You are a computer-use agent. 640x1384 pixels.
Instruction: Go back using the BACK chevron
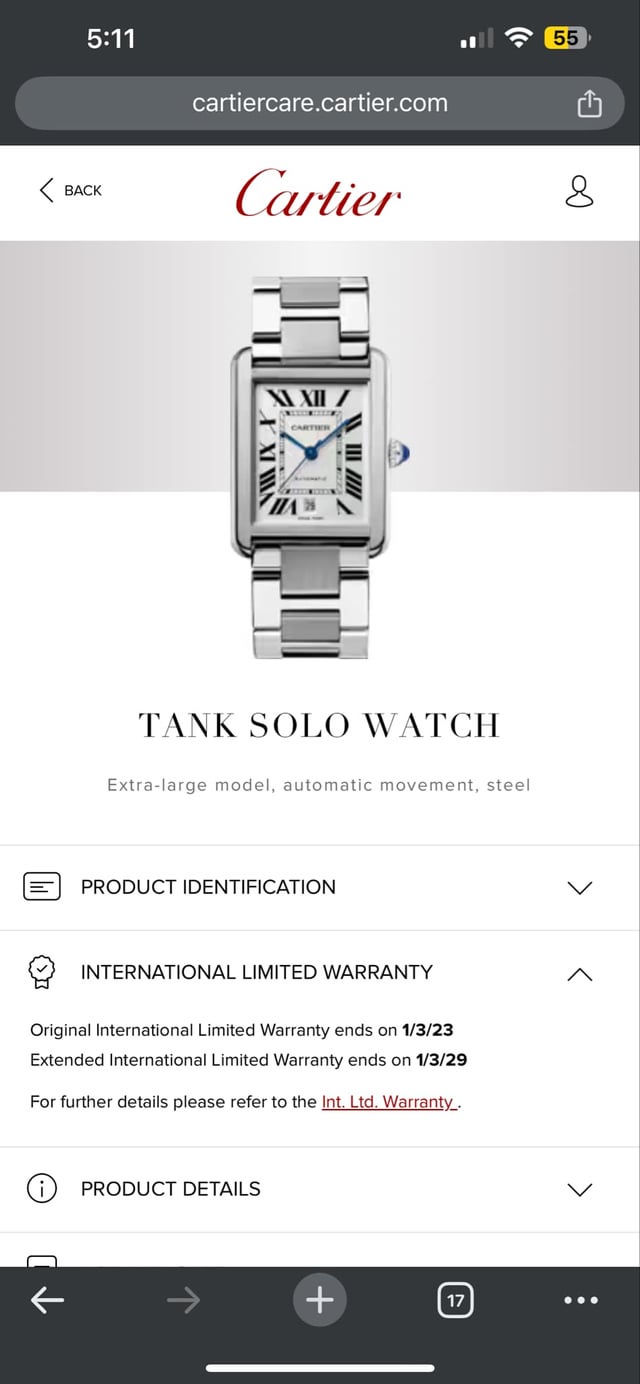(x=70, y=190)
